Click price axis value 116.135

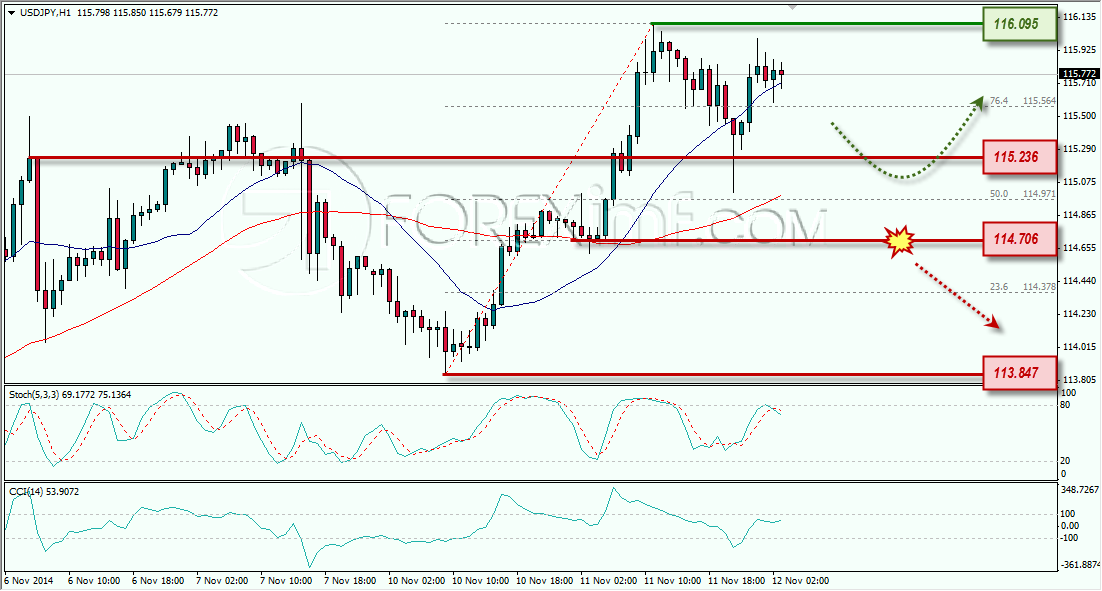pos(1080,17)
